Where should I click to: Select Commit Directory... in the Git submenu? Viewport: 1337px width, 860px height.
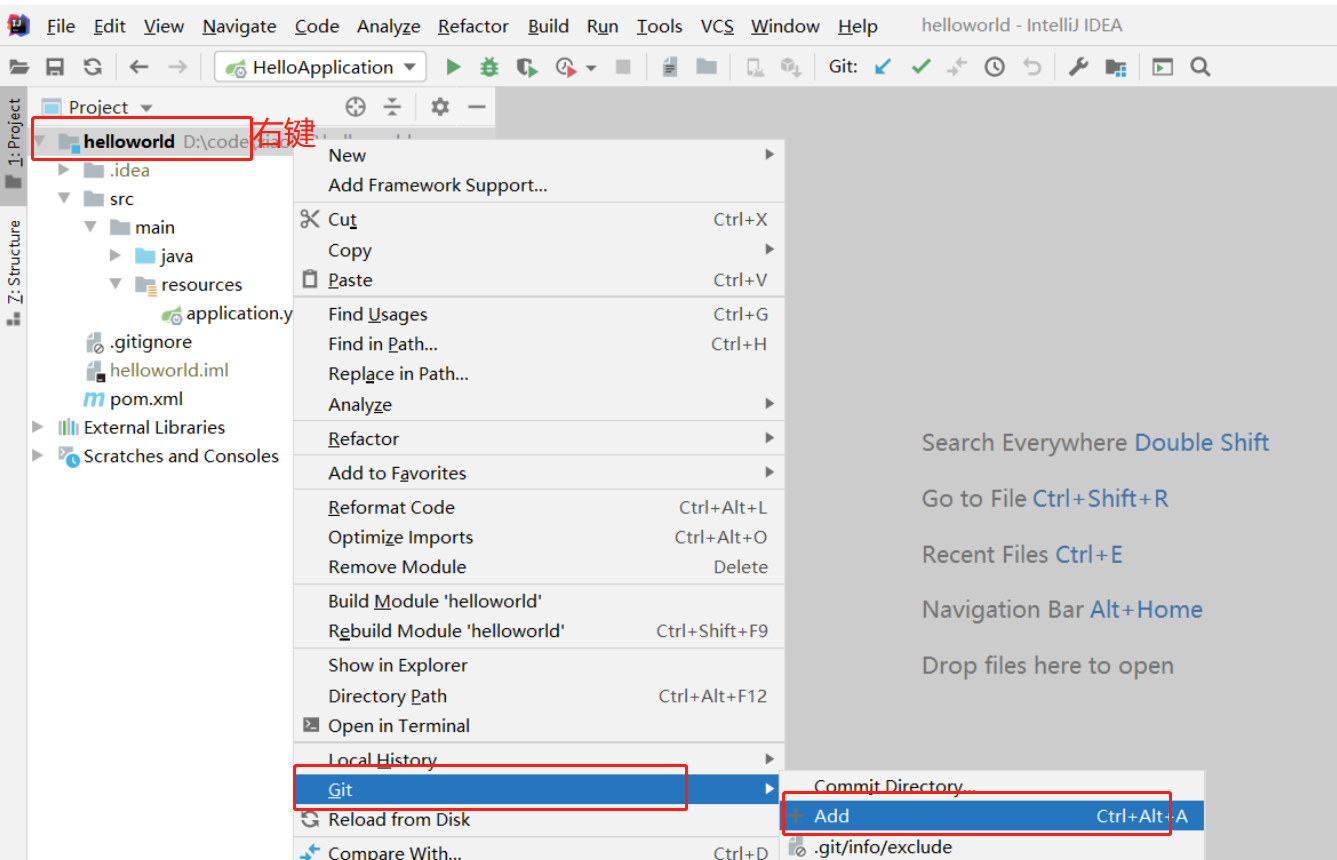click(x=993, y=787)
